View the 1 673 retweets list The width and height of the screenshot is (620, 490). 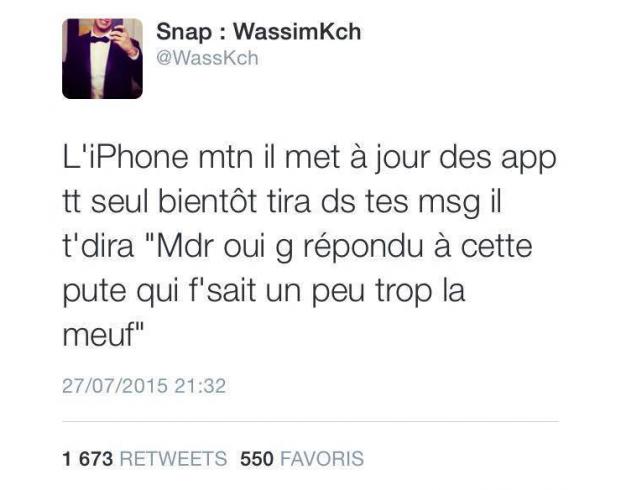click(x=145, y=459)
